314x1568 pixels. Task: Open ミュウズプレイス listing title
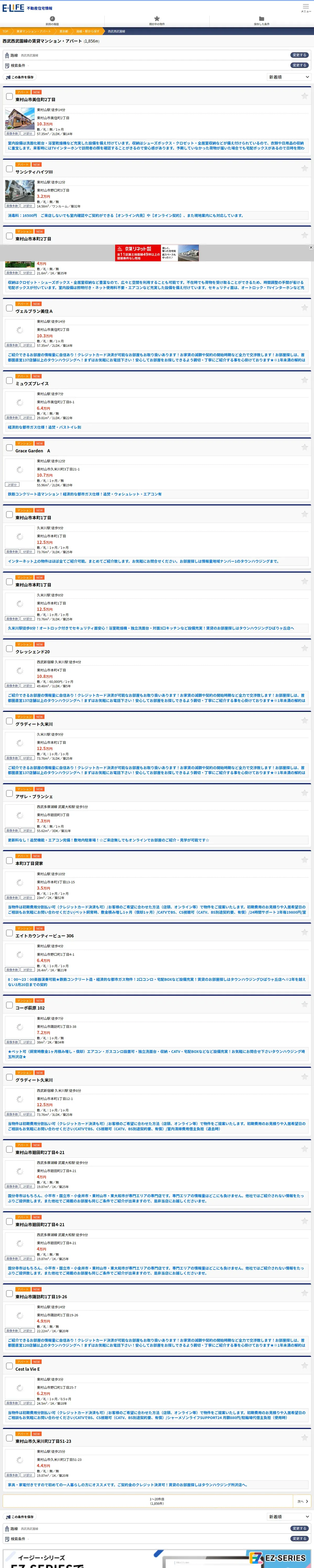click(x=32, y=383)
